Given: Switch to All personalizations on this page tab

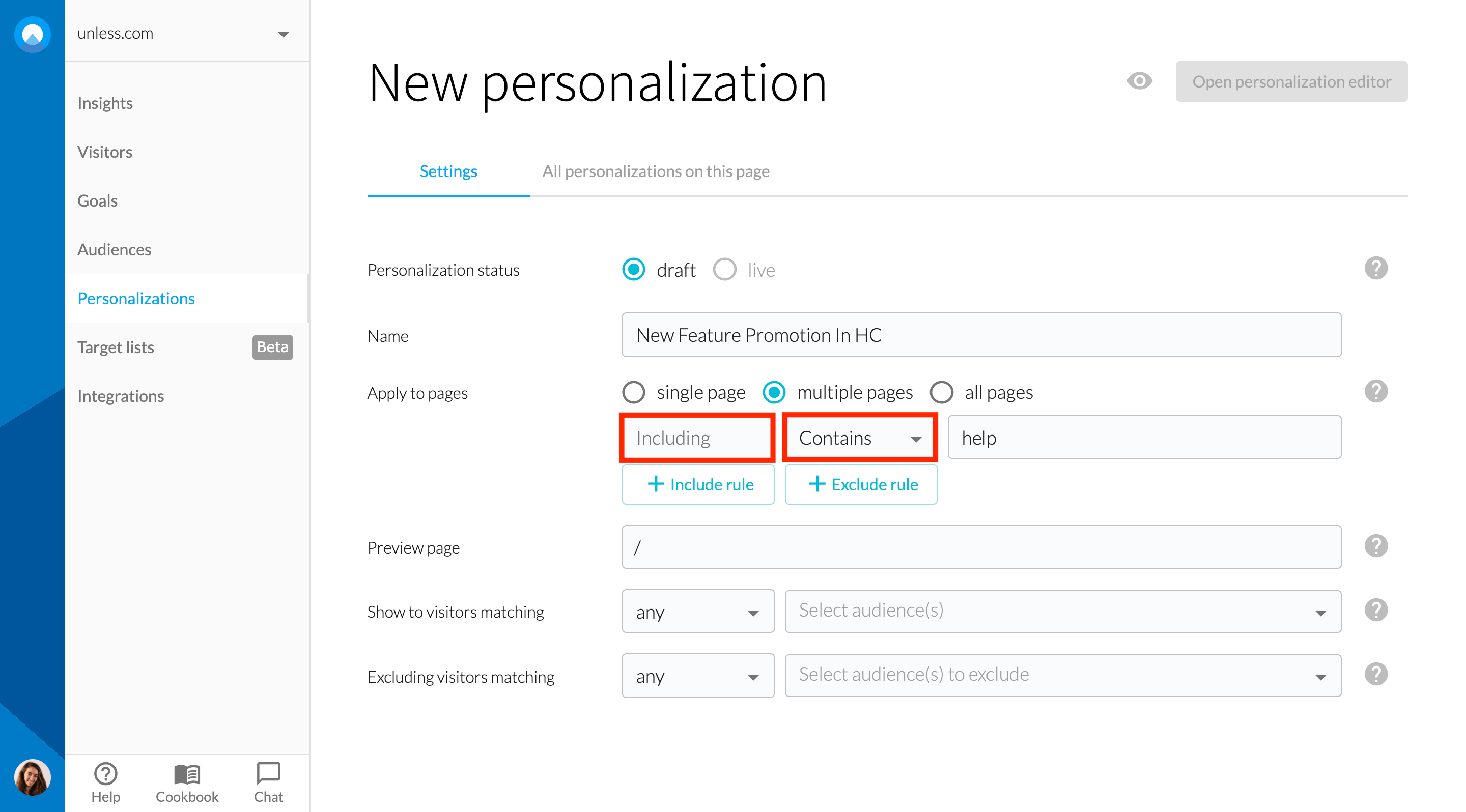Looking at the screenshot, I should point(655,171).
